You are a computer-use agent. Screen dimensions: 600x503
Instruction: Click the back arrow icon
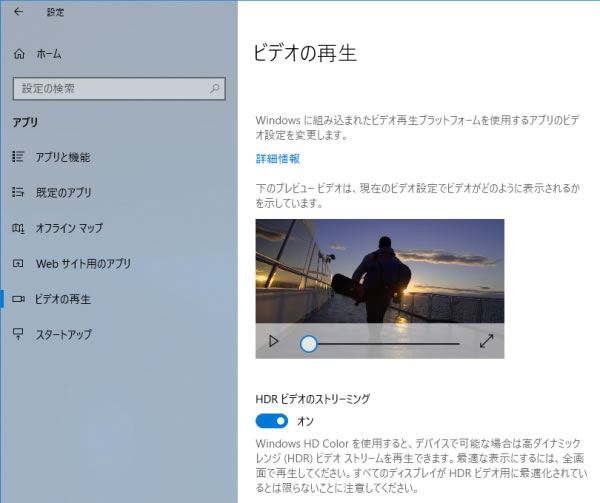coord(18,12)
